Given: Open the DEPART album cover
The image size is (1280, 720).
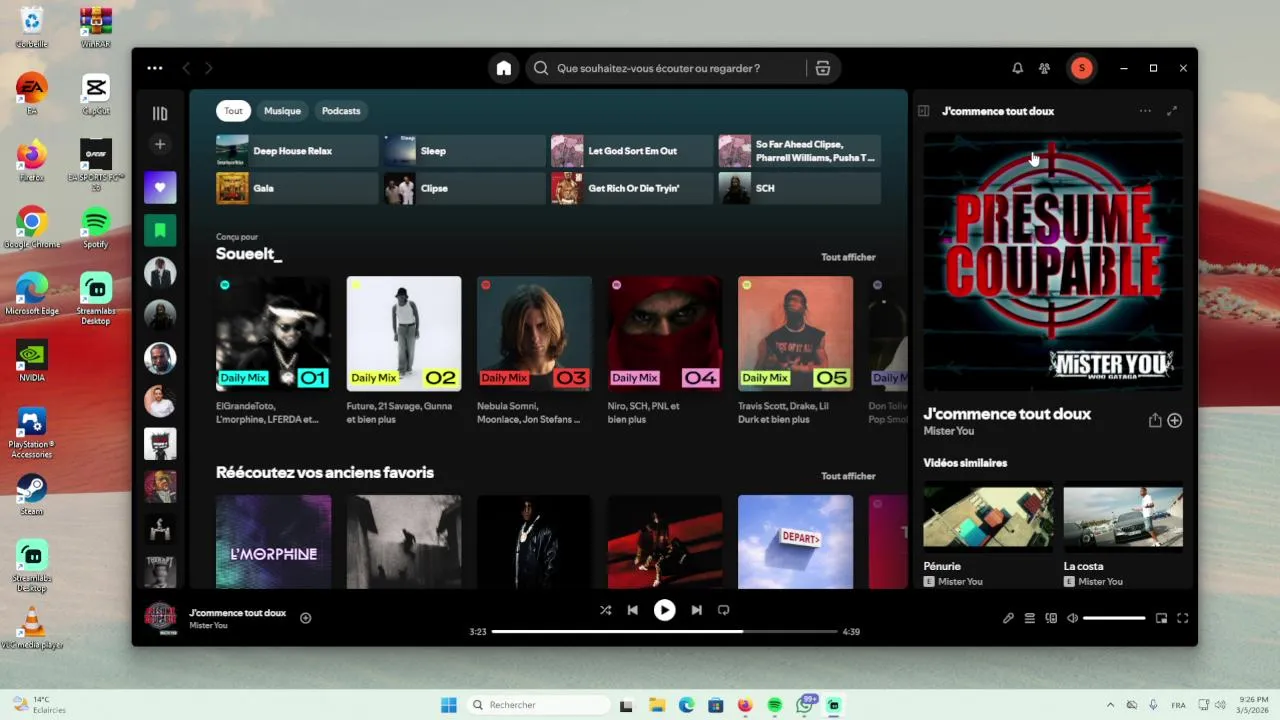Looking at the screenshot, I should coord(795,541).
